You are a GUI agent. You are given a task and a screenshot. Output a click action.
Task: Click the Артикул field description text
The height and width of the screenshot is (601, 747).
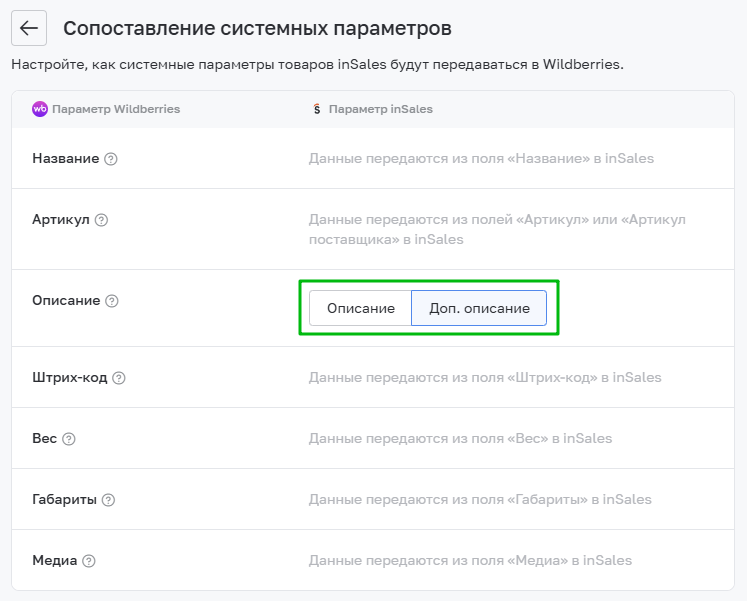(x=497, y=229)
